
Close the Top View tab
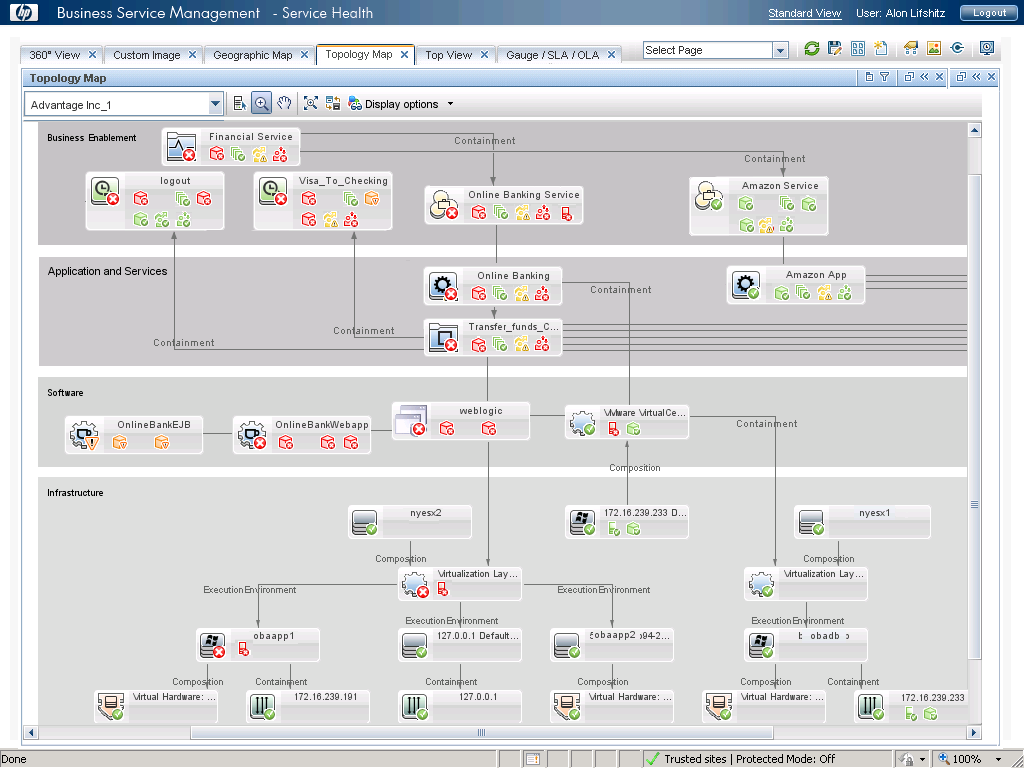click(x=484, y=55)
